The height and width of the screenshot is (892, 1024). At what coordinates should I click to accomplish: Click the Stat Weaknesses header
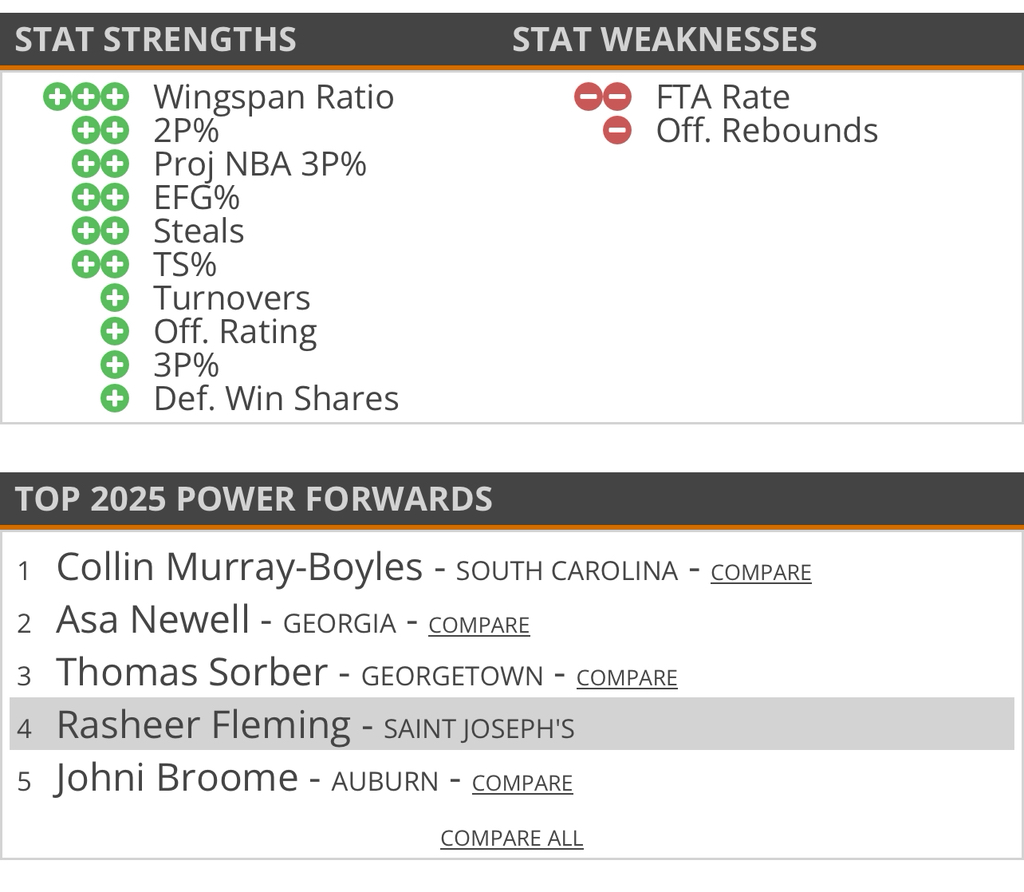664,39
